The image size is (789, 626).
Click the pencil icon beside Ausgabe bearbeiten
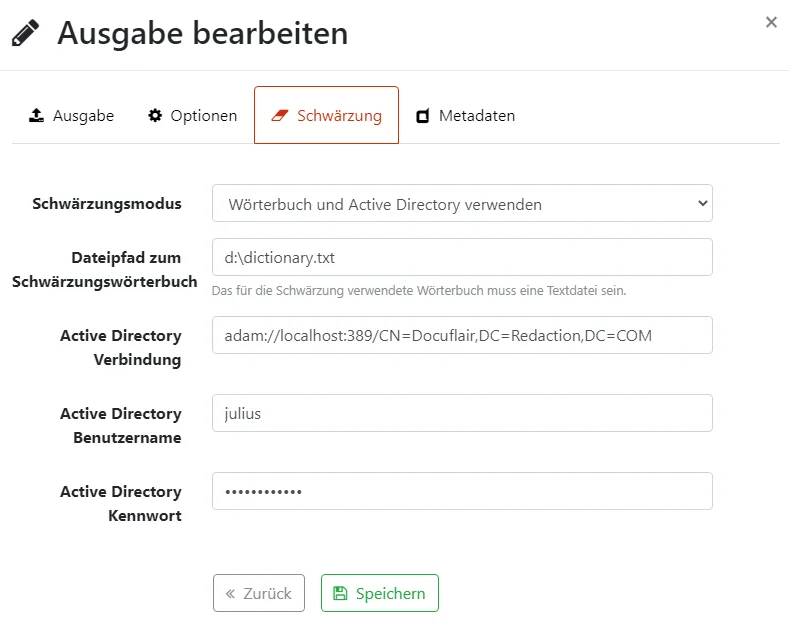tap(26, 34)
